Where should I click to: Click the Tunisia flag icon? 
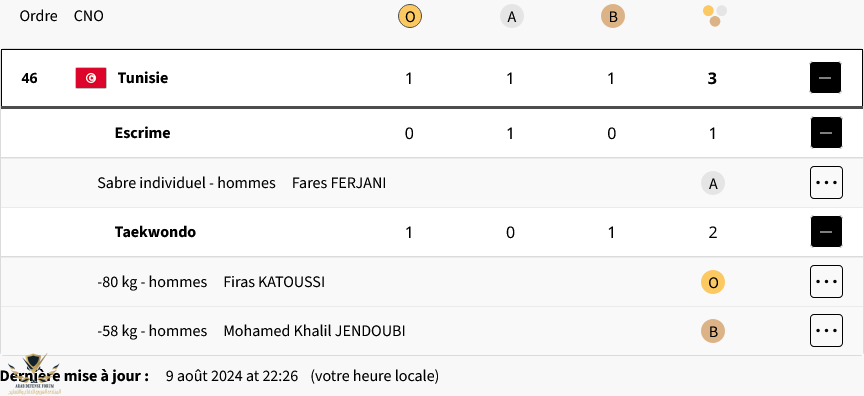91,78
